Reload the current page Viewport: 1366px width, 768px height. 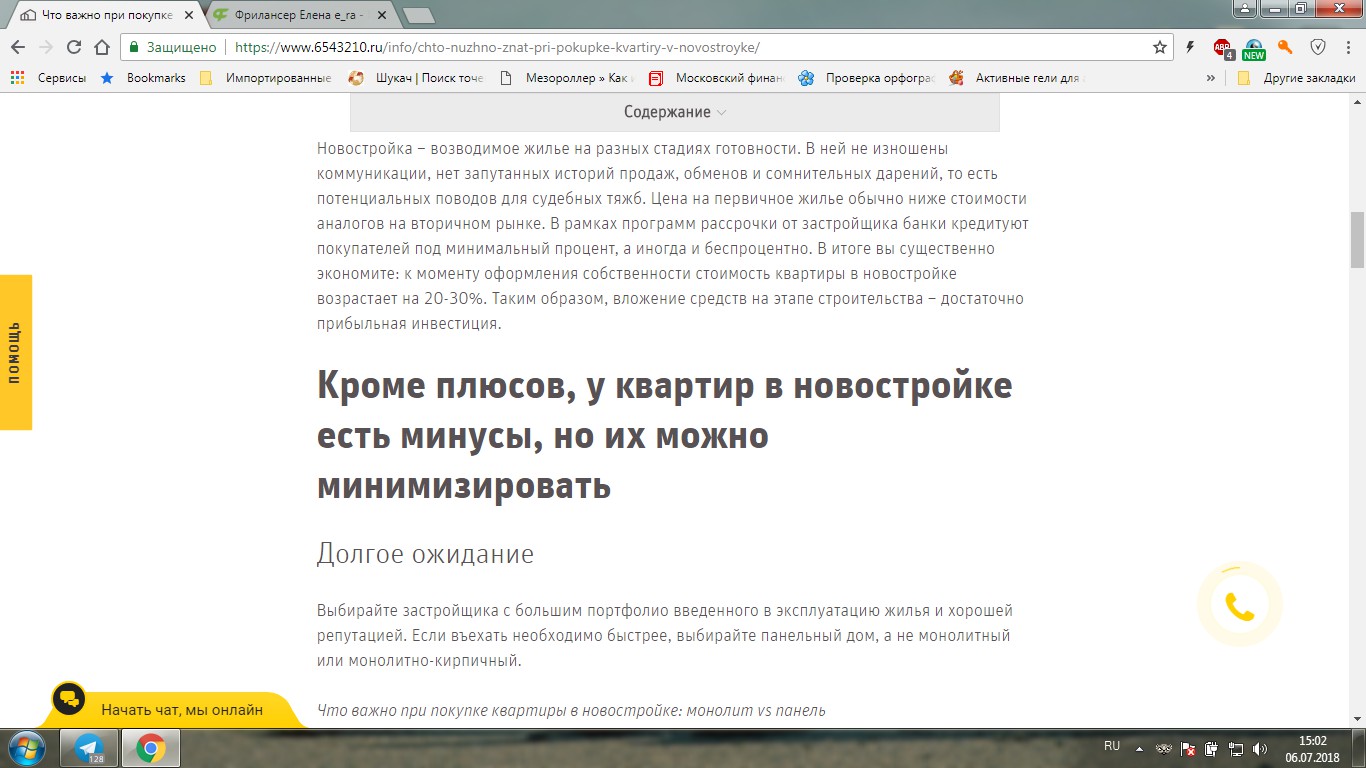(73, 47)
